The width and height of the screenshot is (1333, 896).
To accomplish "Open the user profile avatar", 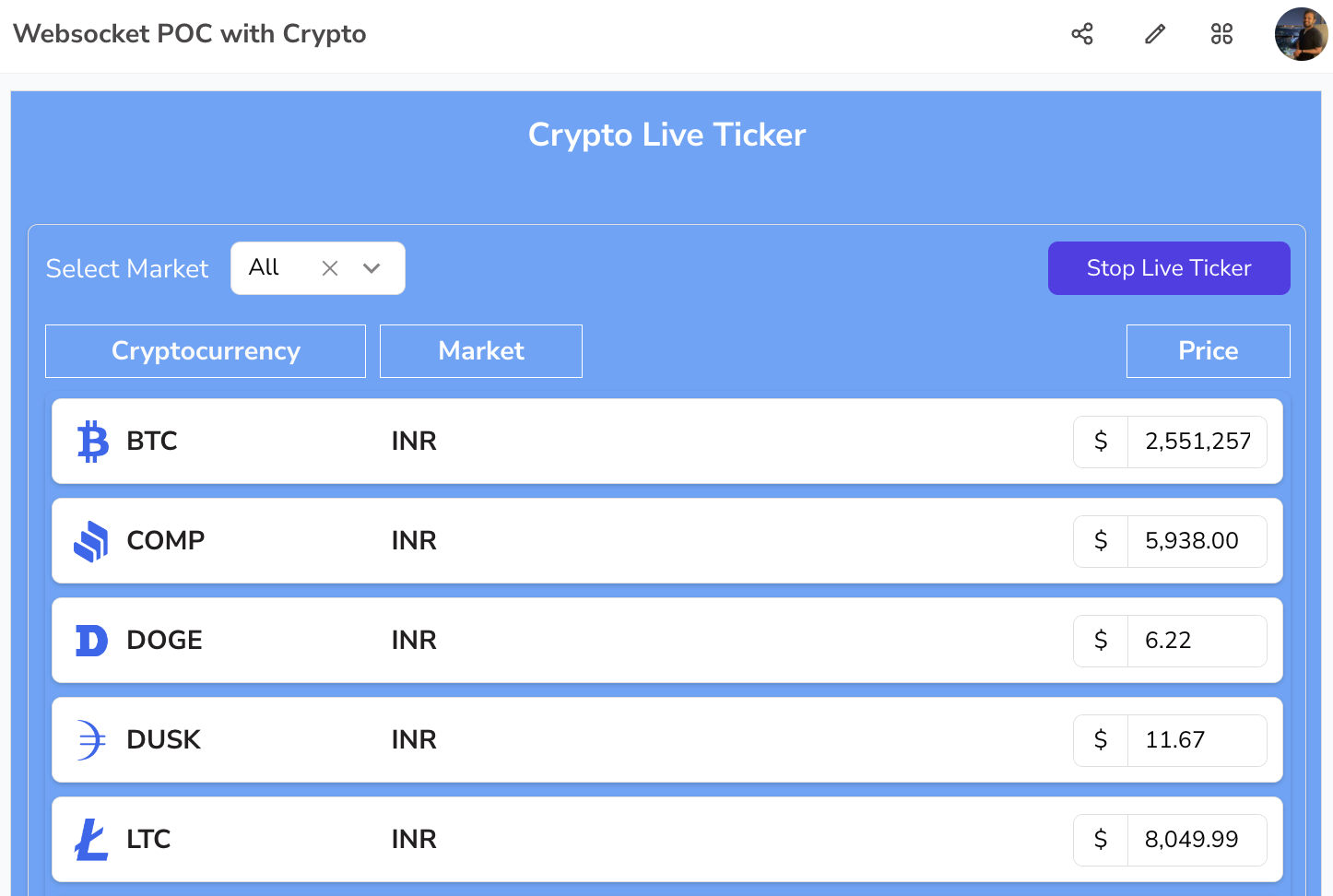I will click(x=1301, y=34).
